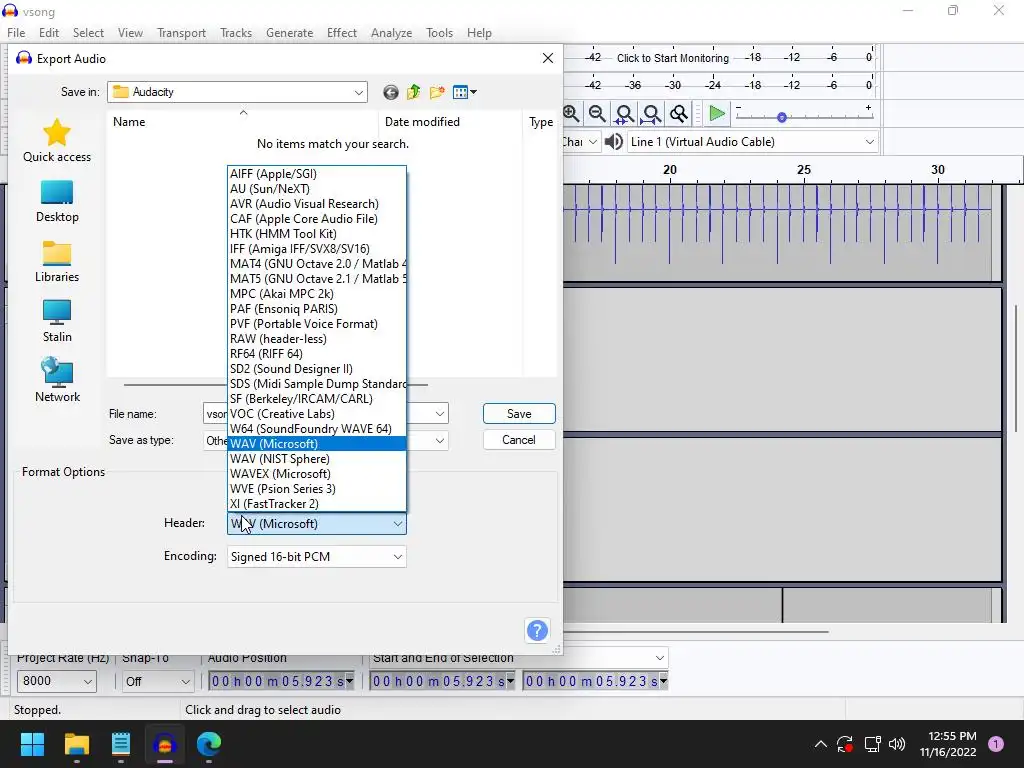The image size is (1024, 768).
Task: Choose WAVEX (Microsoft) header option
Action: 317,474
